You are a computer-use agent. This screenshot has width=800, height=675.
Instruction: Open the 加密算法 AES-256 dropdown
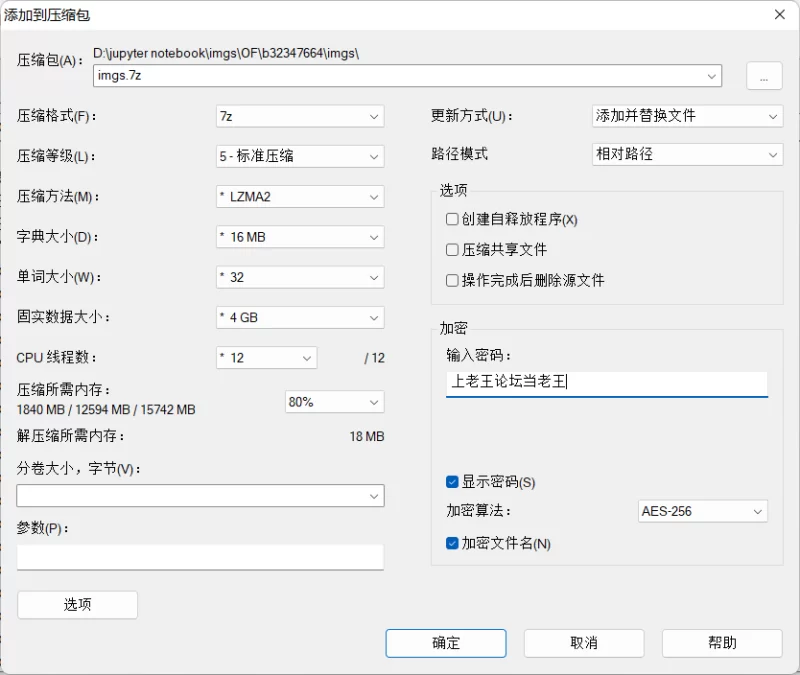click(703, 511)
